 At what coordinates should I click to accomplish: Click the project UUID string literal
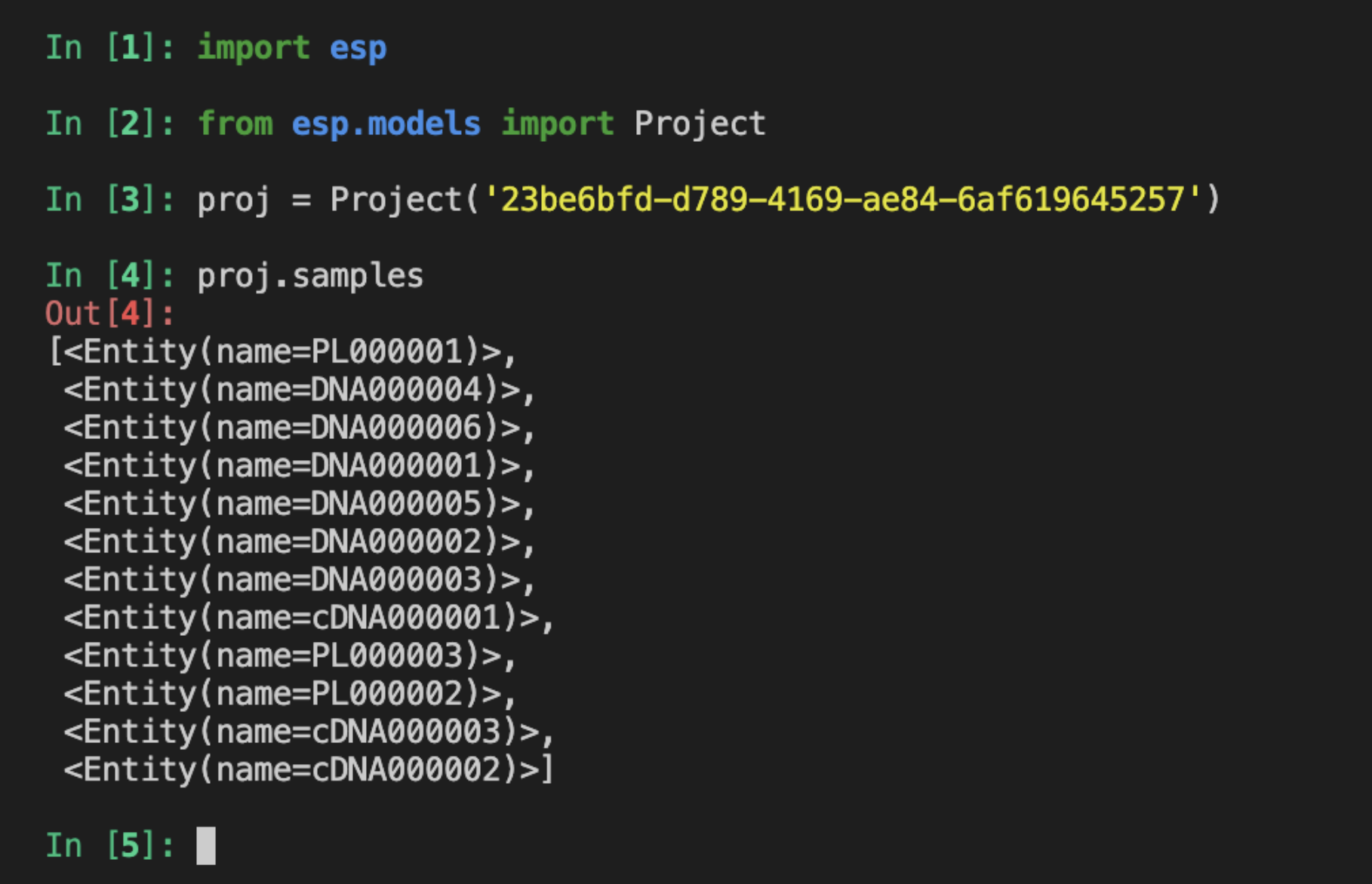point(841,200)
